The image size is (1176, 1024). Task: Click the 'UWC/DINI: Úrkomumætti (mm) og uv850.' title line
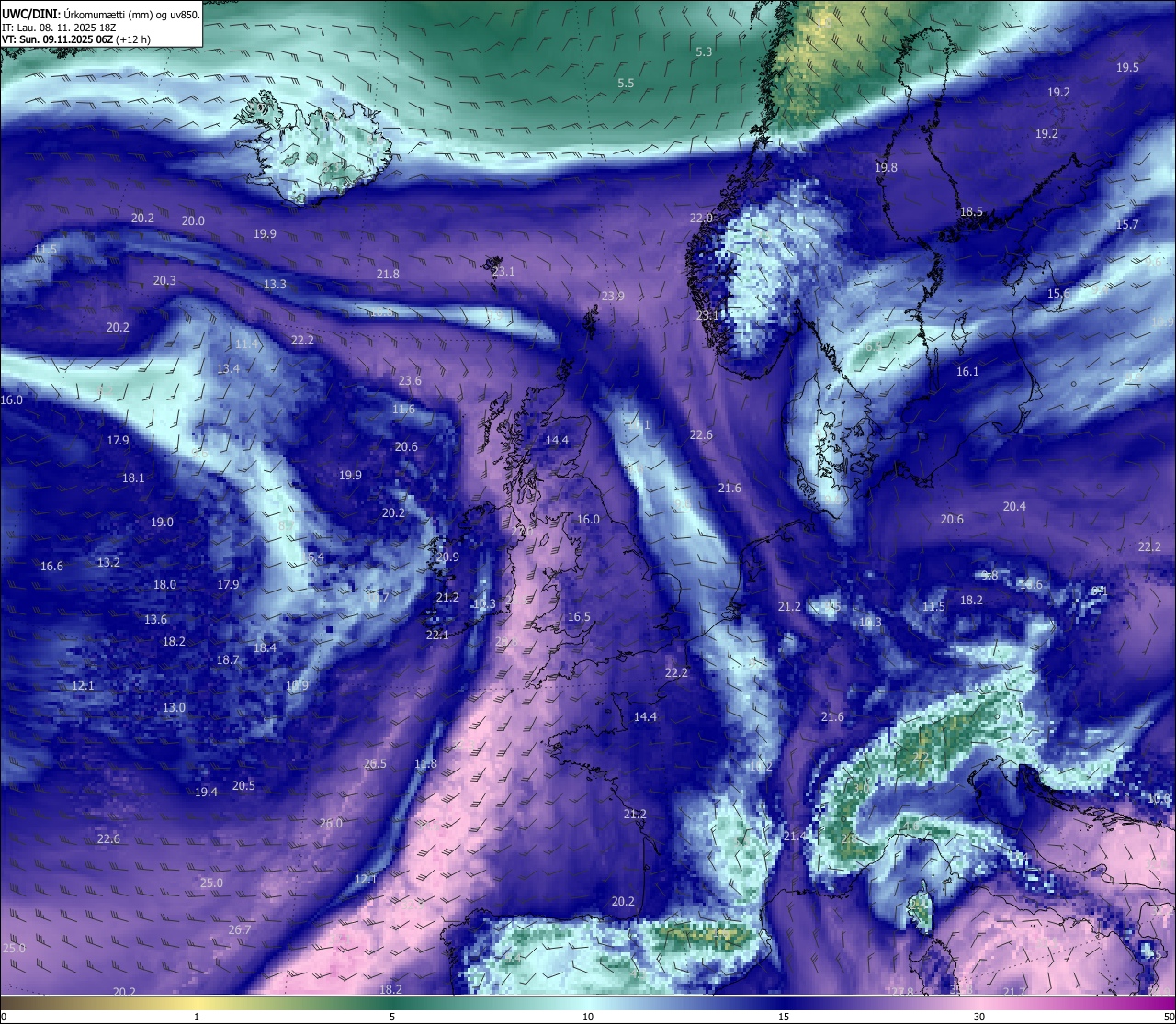point(101,15)
